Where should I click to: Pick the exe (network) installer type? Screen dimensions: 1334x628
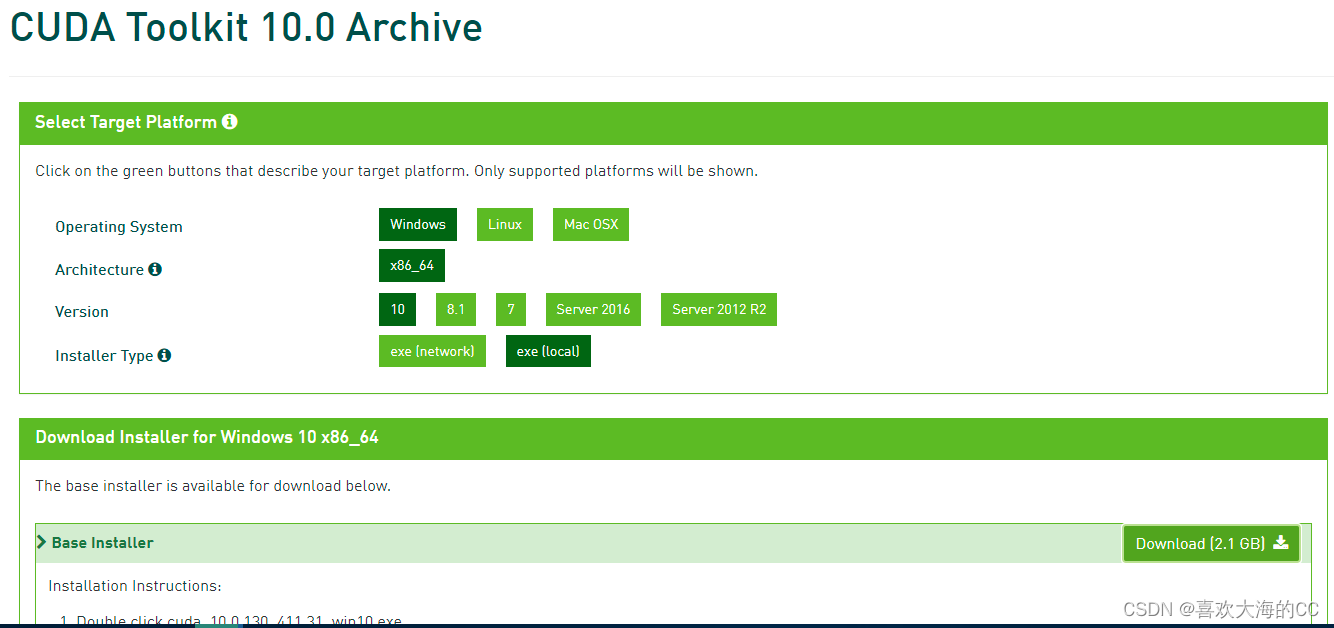tap(432, 351)
